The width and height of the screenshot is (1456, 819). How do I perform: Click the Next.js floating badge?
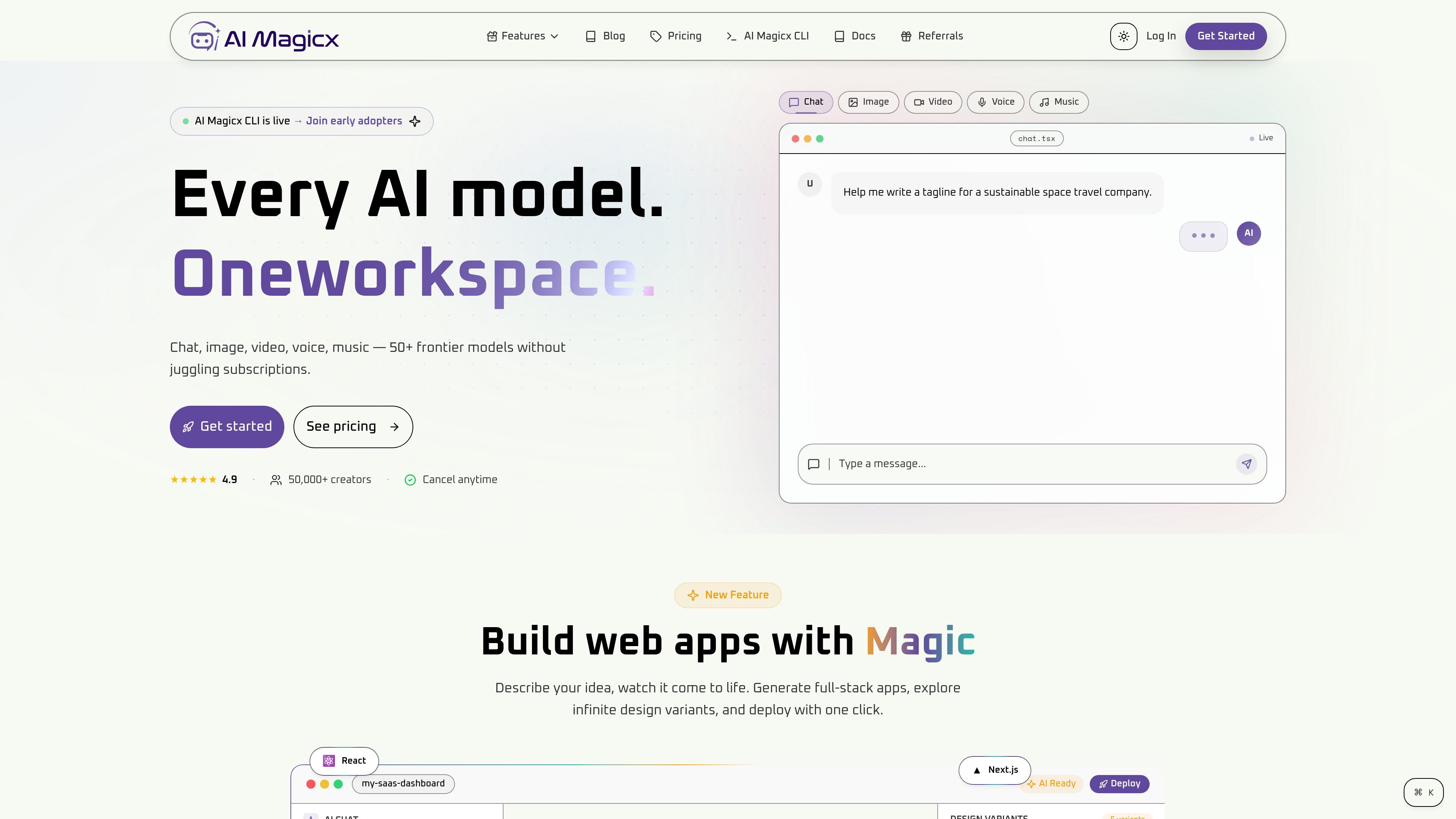[x=995, y=770]
